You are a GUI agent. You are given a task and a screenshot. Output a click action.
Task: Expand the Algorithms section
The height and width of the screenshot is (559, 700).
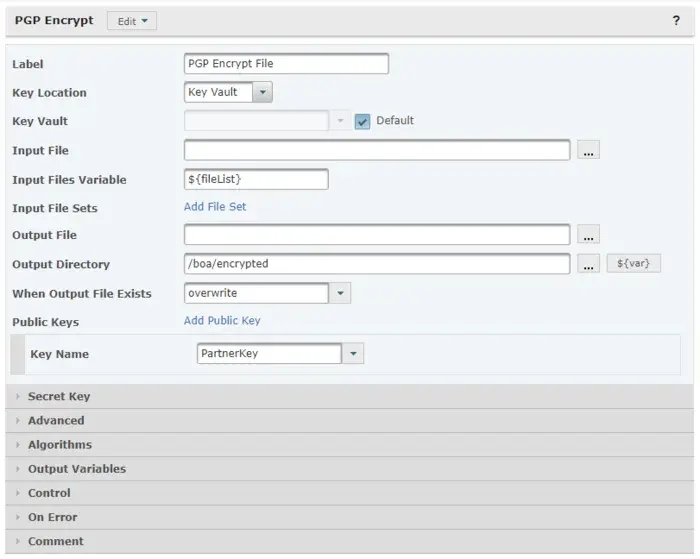[x=350, y=445]
